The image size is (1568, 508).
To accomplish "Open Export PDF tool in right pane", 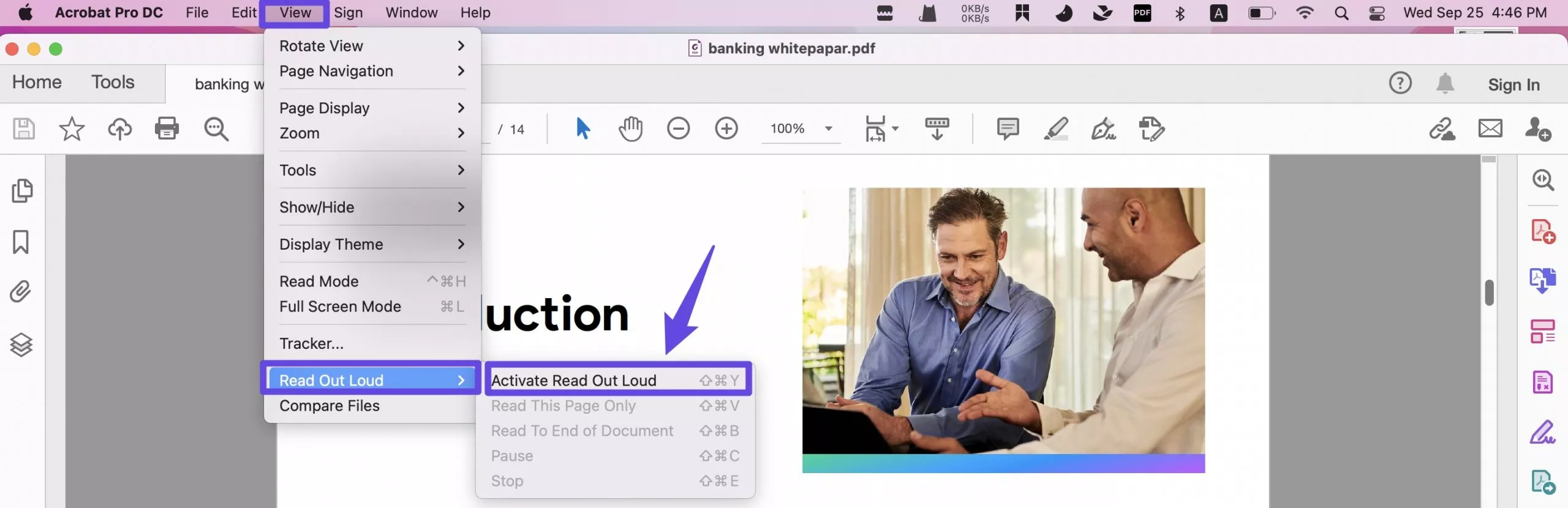I will [1542, 280].
